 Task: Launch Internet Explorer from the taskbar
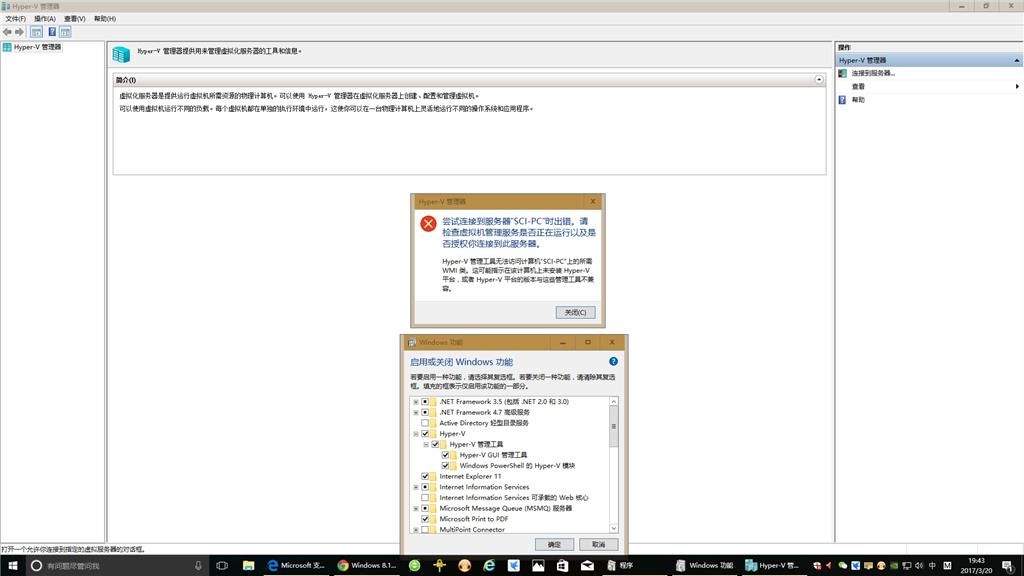(489, 566)
